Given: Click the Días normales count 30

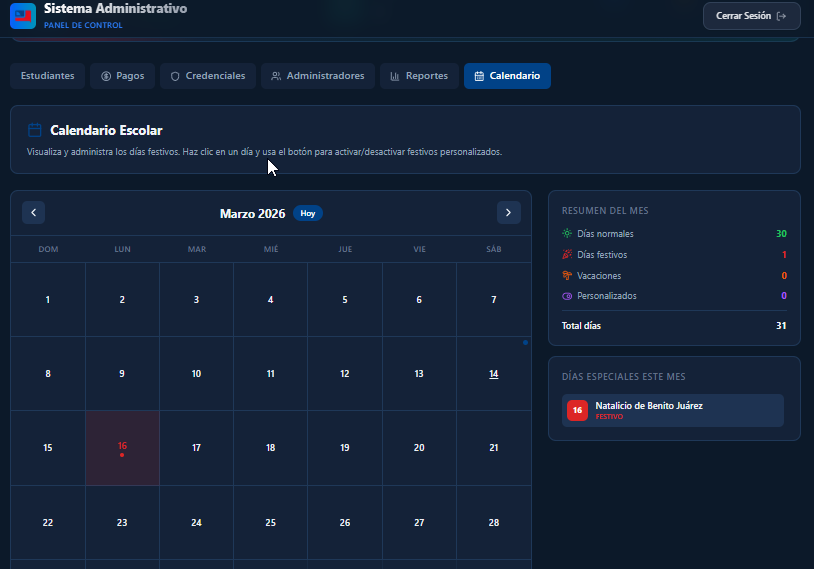Looking at the screenshot, I should [x=781, y=234].
